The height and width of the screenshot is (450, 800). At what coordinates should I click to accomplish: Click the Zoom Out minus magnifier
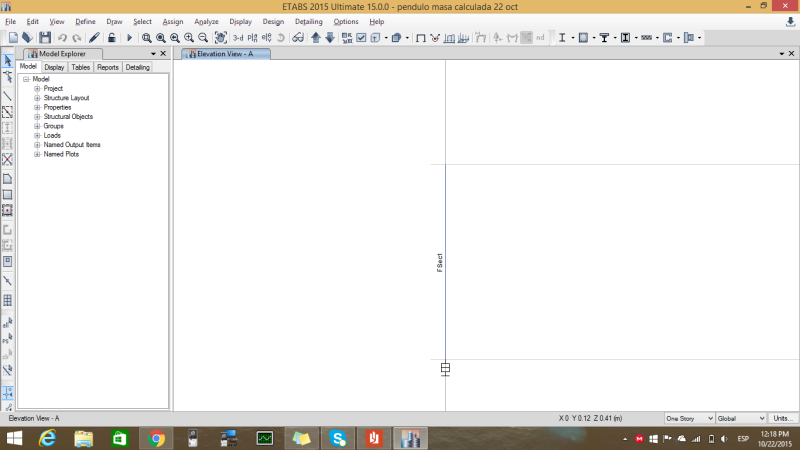tap(203, 38)
